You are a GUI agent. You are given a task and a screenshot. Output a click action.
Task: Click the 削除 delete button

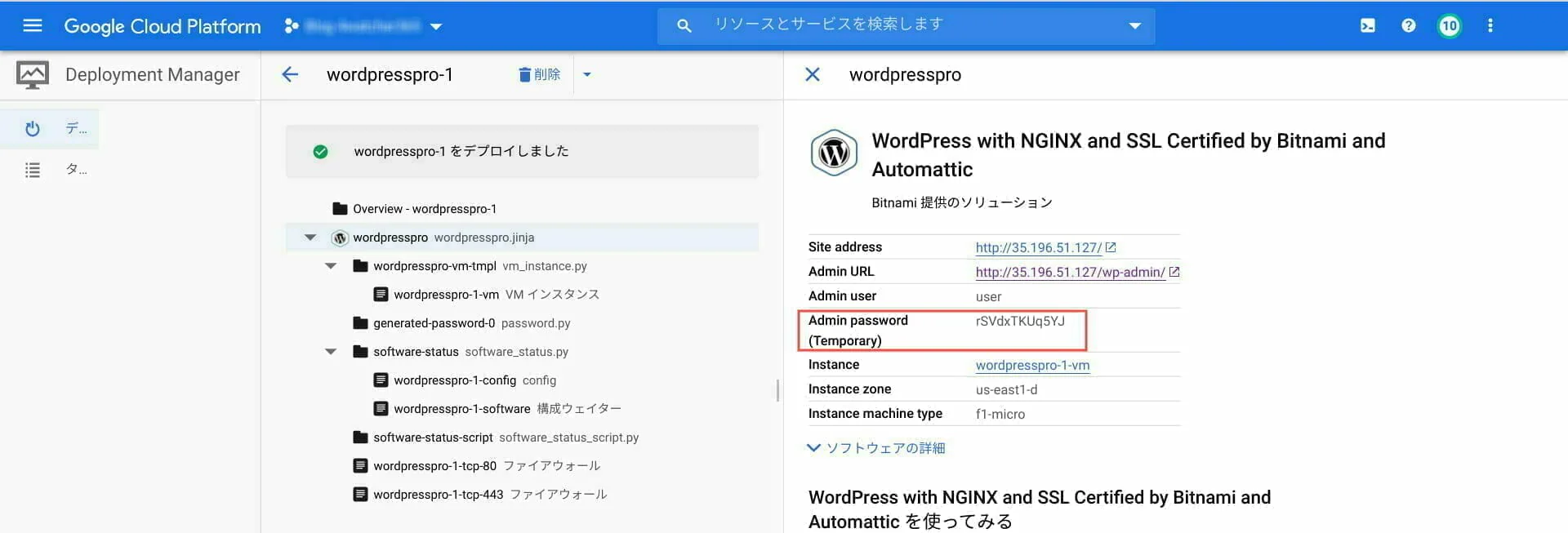[540, 75]
